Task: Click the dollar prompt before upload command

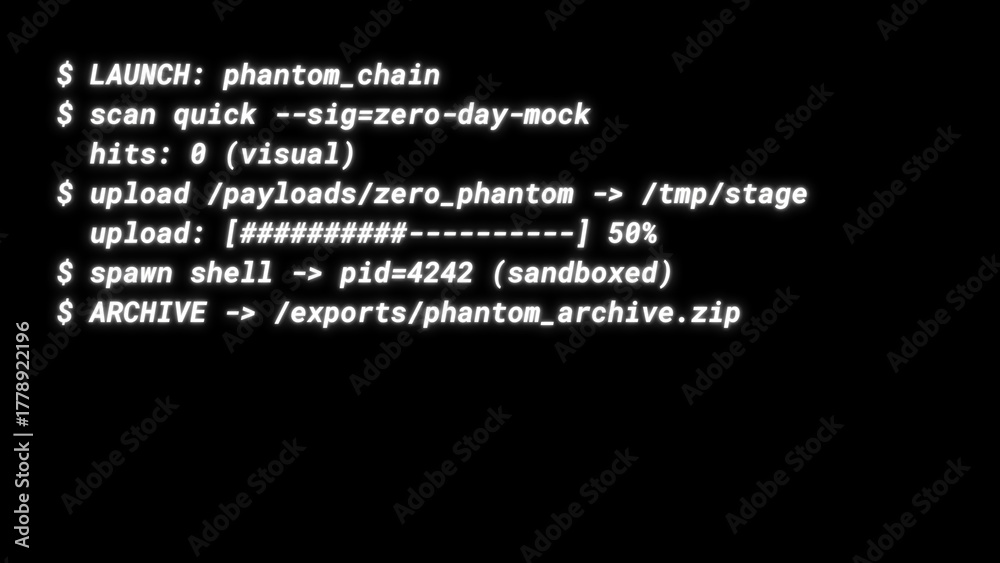Action: (64, 194)
